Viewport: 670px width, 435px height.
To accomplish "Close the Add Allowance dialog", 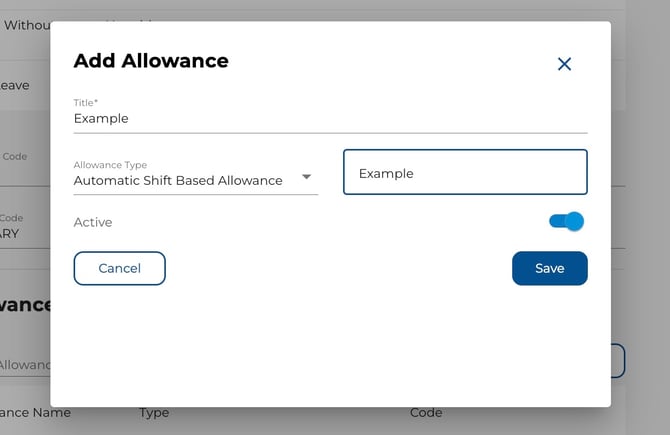I will [x=564, y=64].
